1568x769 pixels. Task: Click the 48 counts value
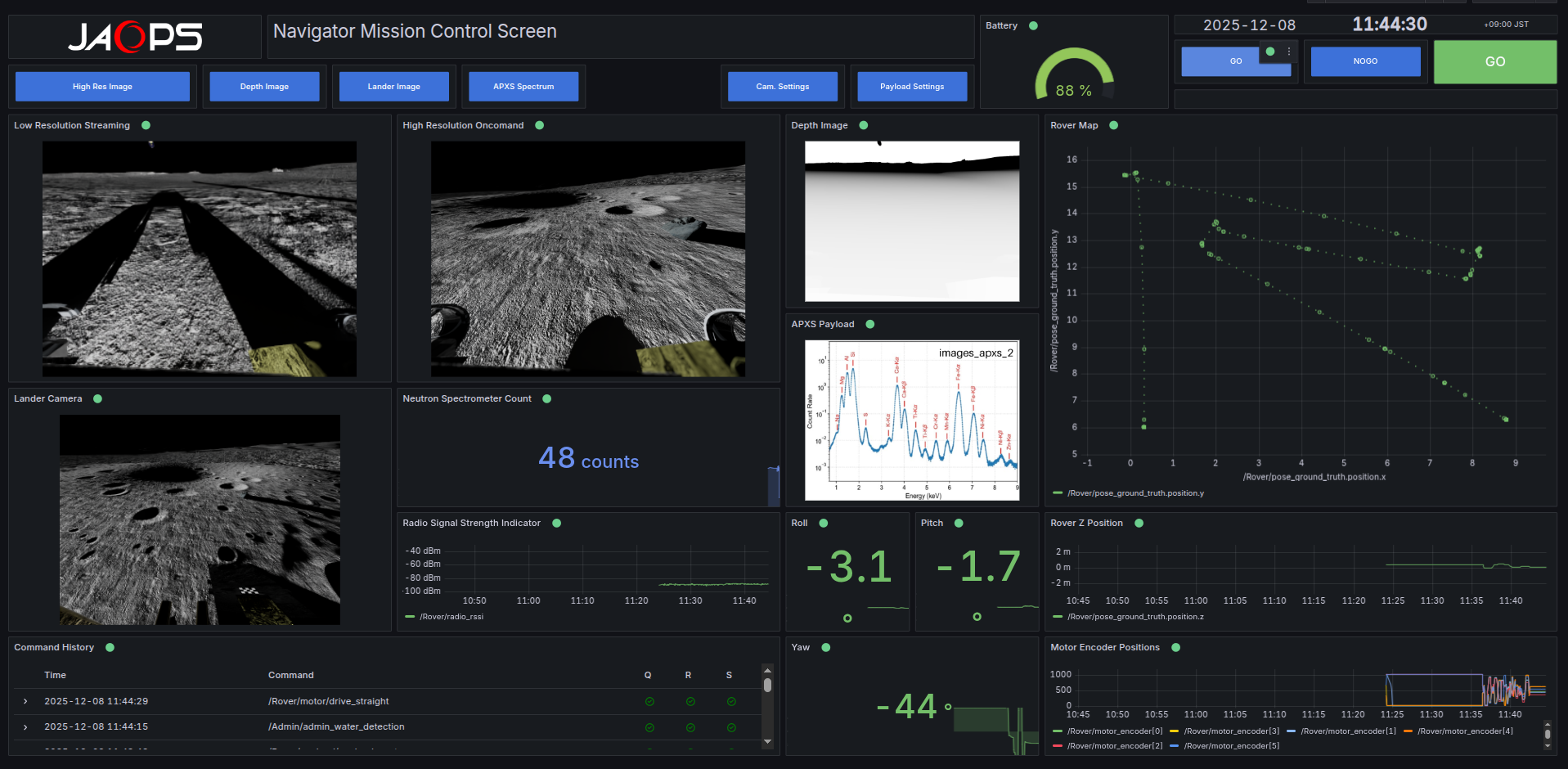pyautogui.click(x=588, y=458)
